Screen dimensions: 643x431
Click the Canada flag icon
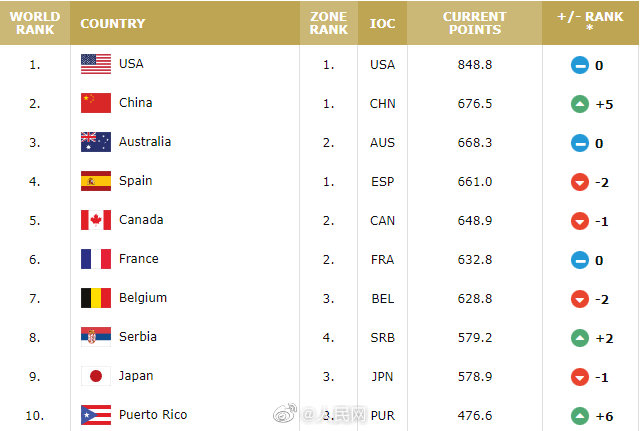point(96,220)
